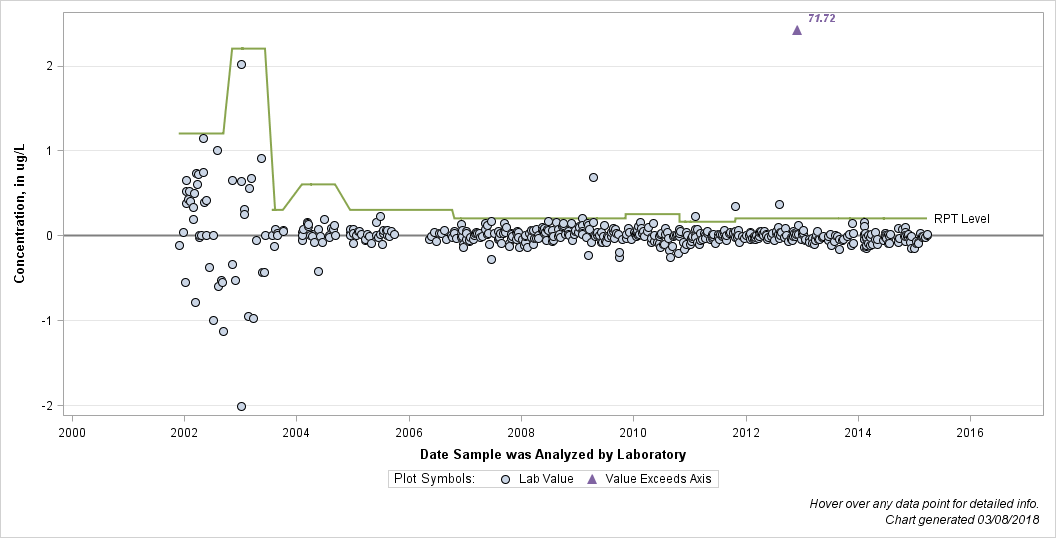The image size is (1056, 538).
Task: Select the data point just above 2 in 2003
Action: (241, 65)
